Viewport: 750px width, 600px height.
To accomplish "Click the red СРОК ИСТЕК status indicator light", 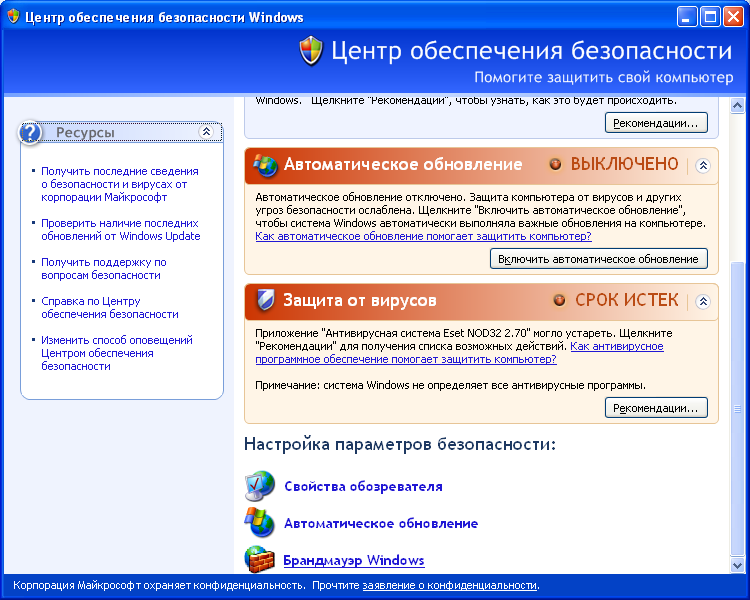I will [x=559, y=300].
